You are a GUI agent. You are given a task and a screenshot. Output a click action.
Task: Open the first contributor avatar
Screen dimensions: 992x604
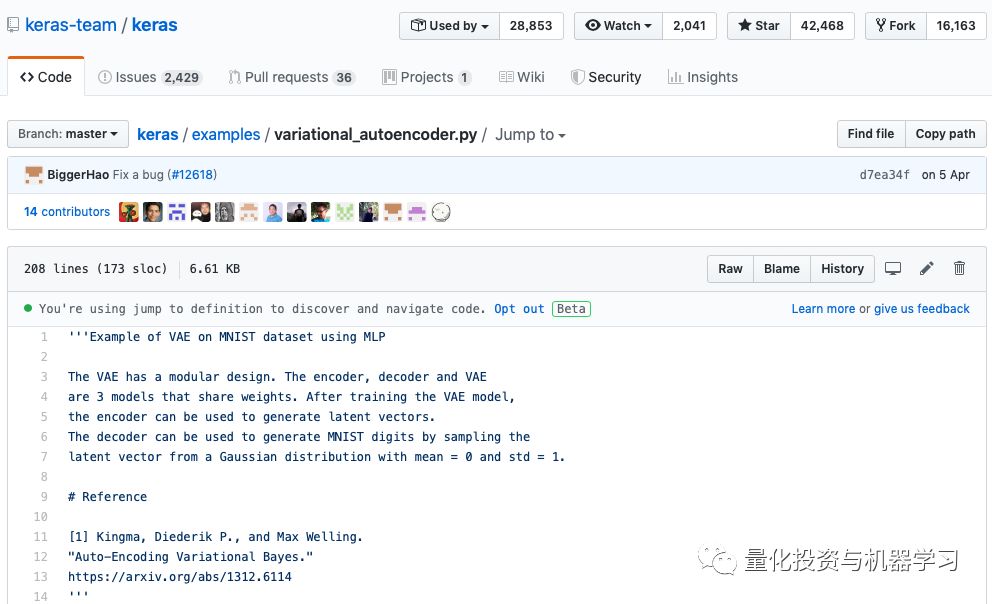(x=128, y=212)
